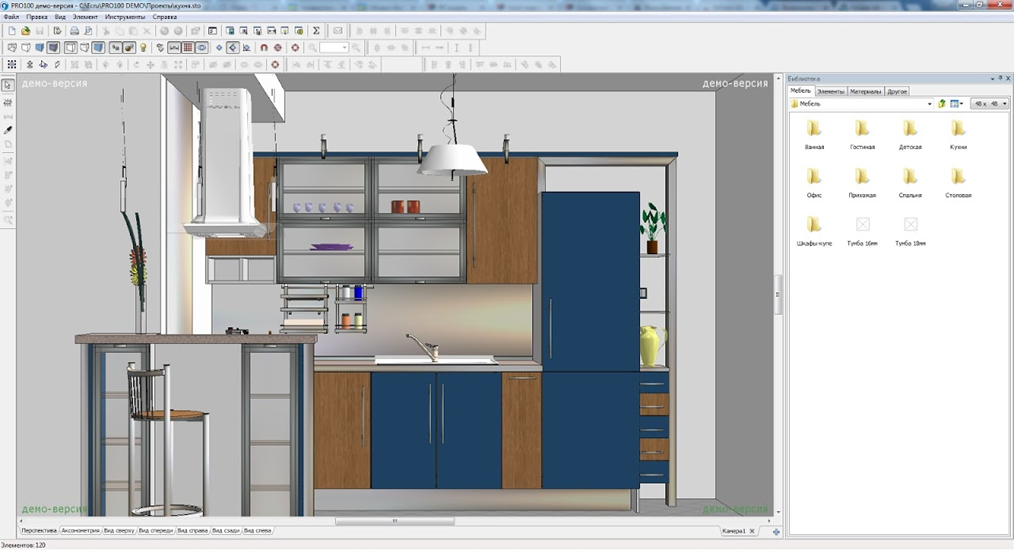
Task: Select the Вид сверху view tab
Action: coord(119,531)
